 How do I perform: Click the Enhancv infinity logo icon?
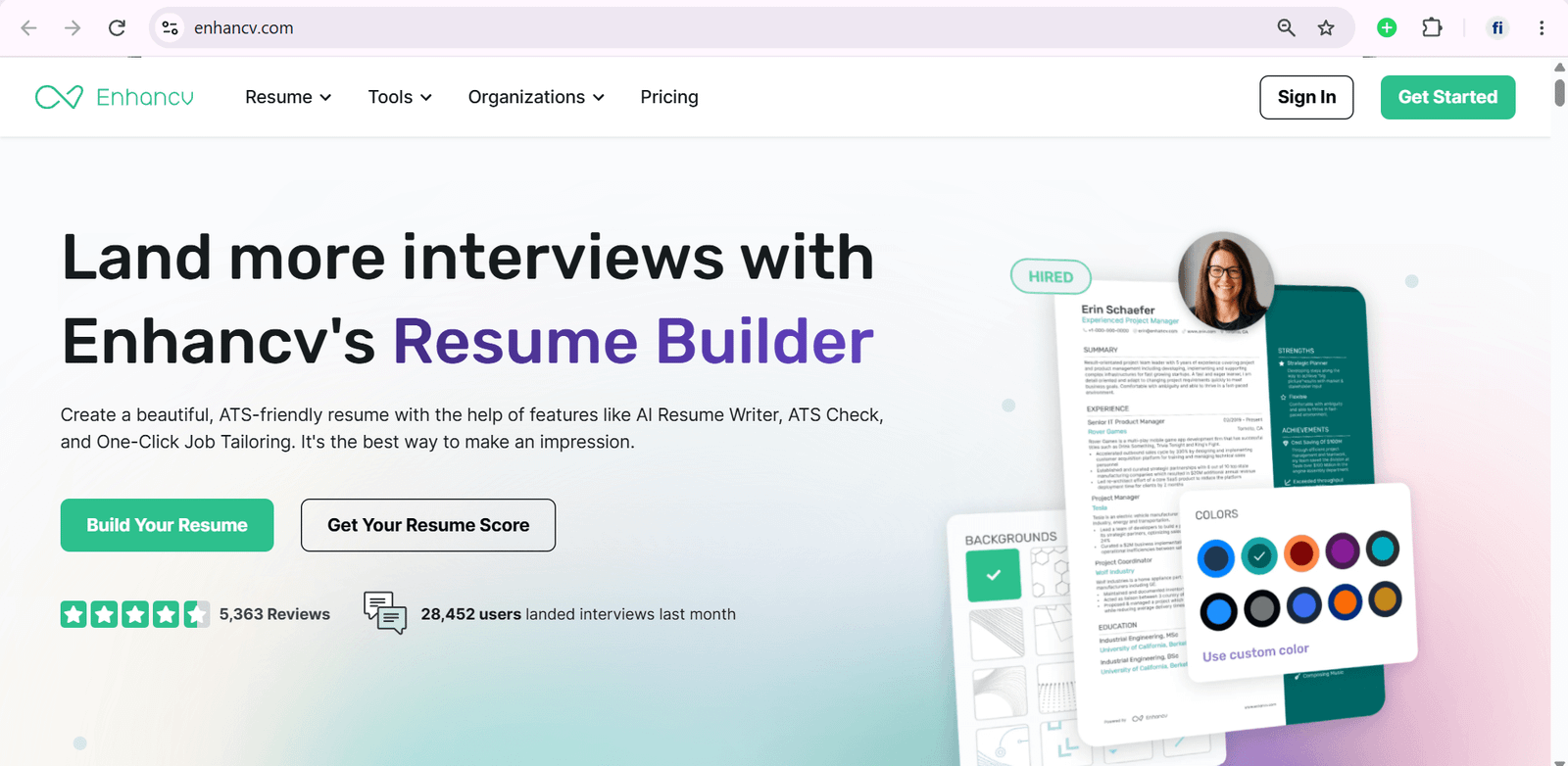click(59, 97)
